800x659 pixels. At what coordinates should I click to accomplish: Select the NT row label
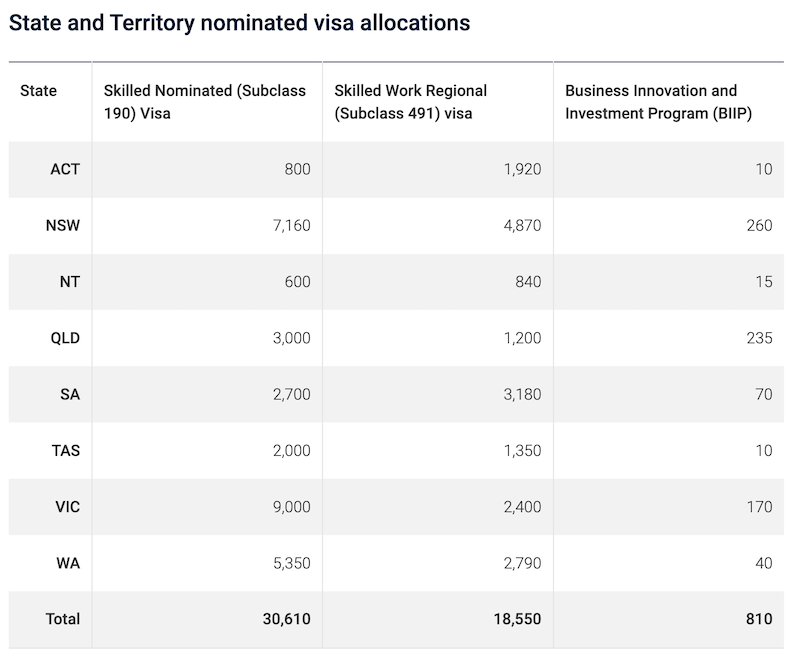tap(68, 282)
